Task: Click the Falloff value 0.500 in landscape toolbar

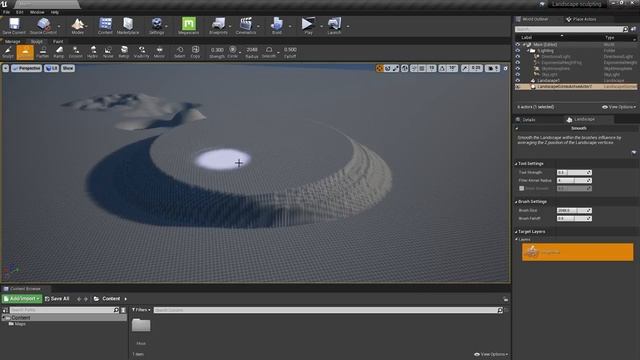Action: 290,50
